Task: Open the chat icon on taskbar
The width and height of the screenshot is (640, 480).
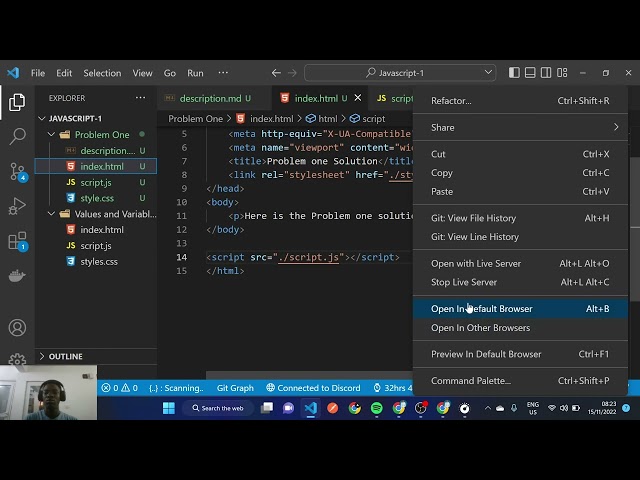Action: [x=289, y=408]
